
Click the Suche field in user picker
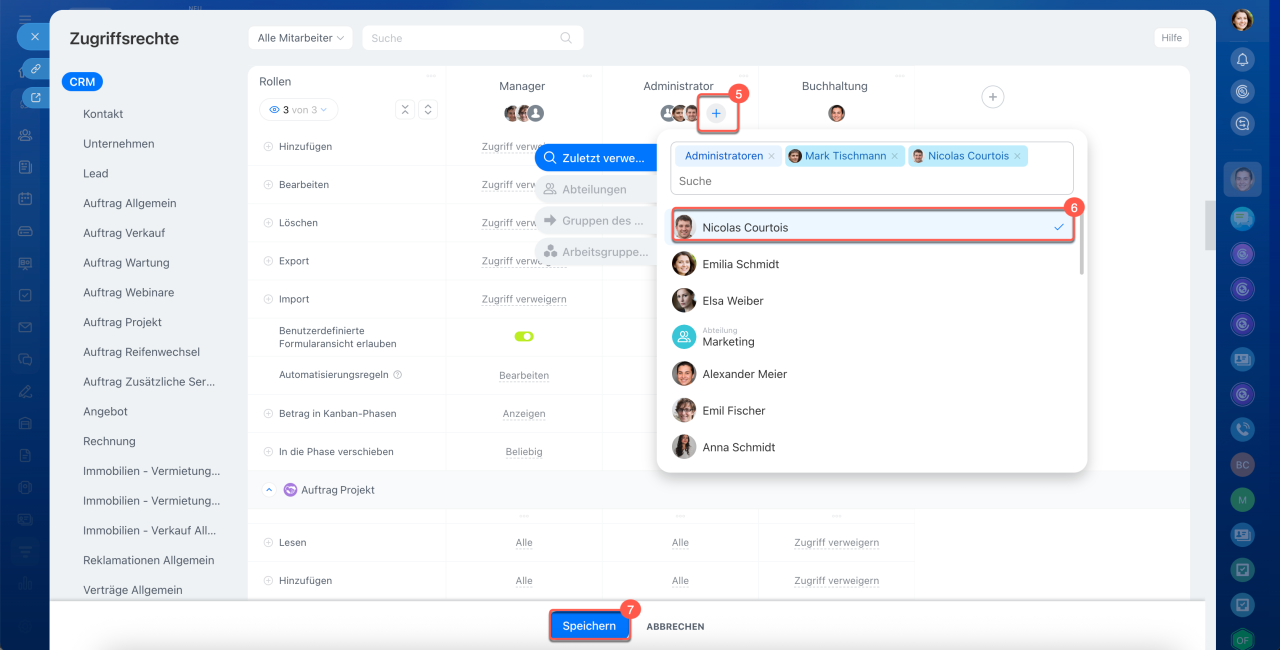[870, 181]
